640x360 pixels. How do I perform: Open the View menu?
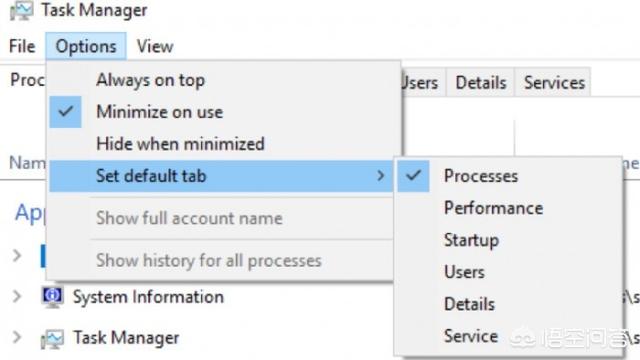[155, 46]
